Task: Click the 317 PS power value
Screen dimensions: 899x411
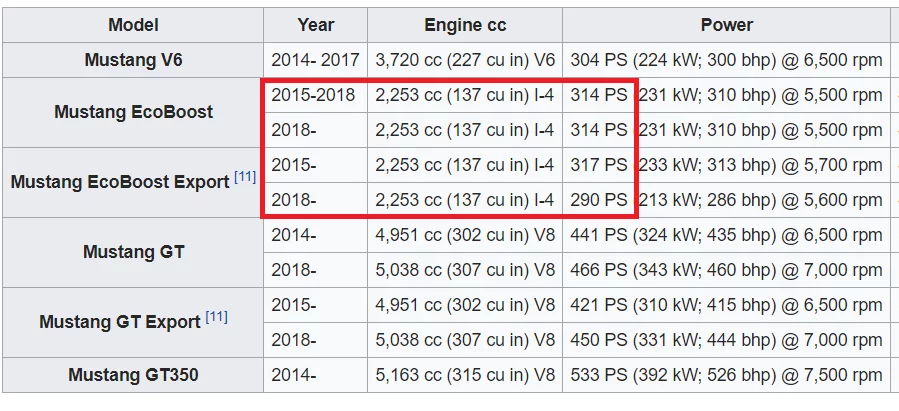Action: [x=599, y=165]
